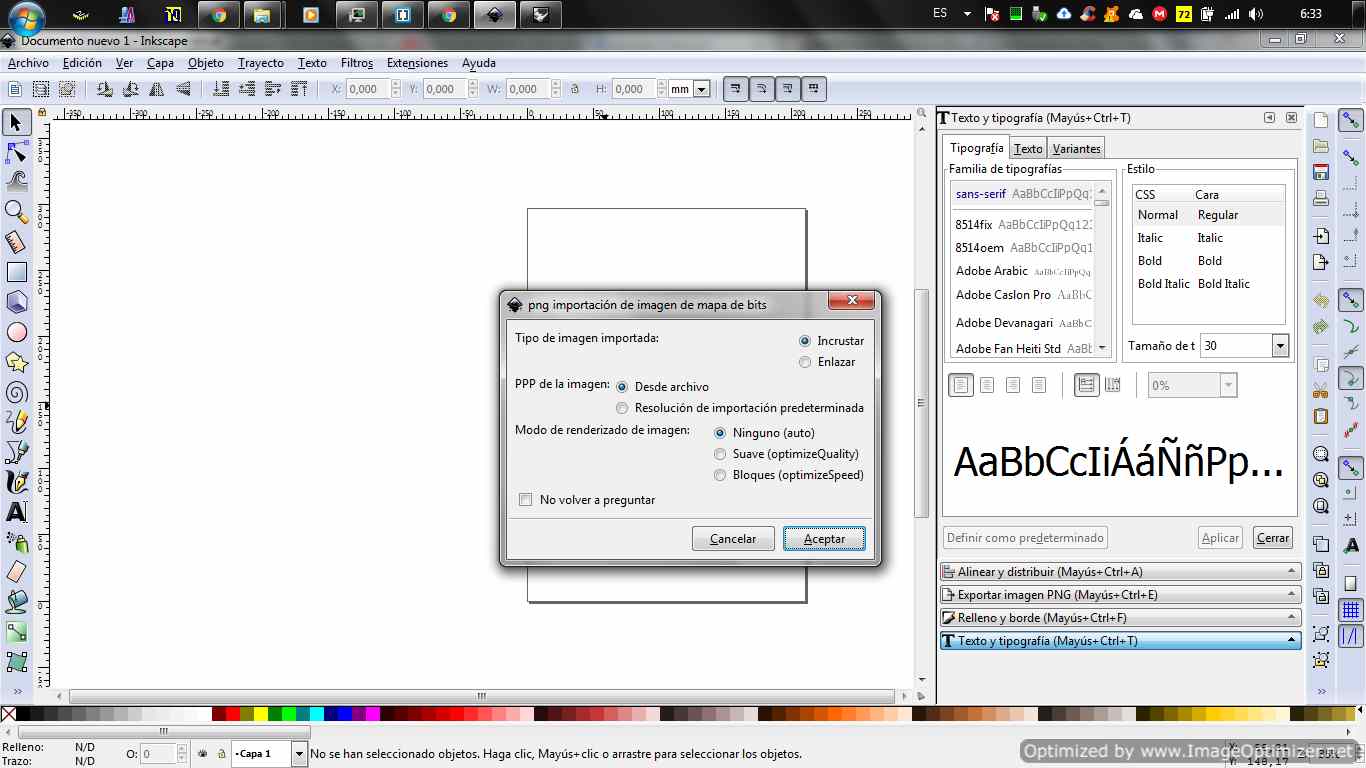
Task: Select the Spray tool
Action: [x=16, y=542]
